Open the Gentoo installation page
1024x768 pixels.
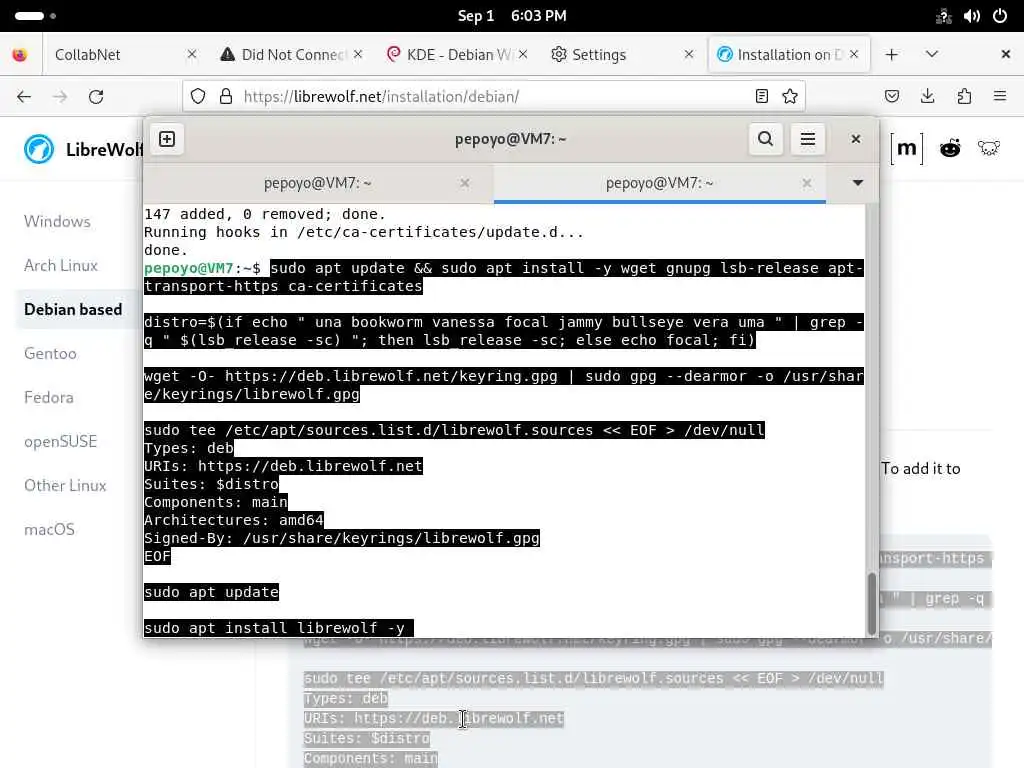pyautogui.click(x=50, y=353)
